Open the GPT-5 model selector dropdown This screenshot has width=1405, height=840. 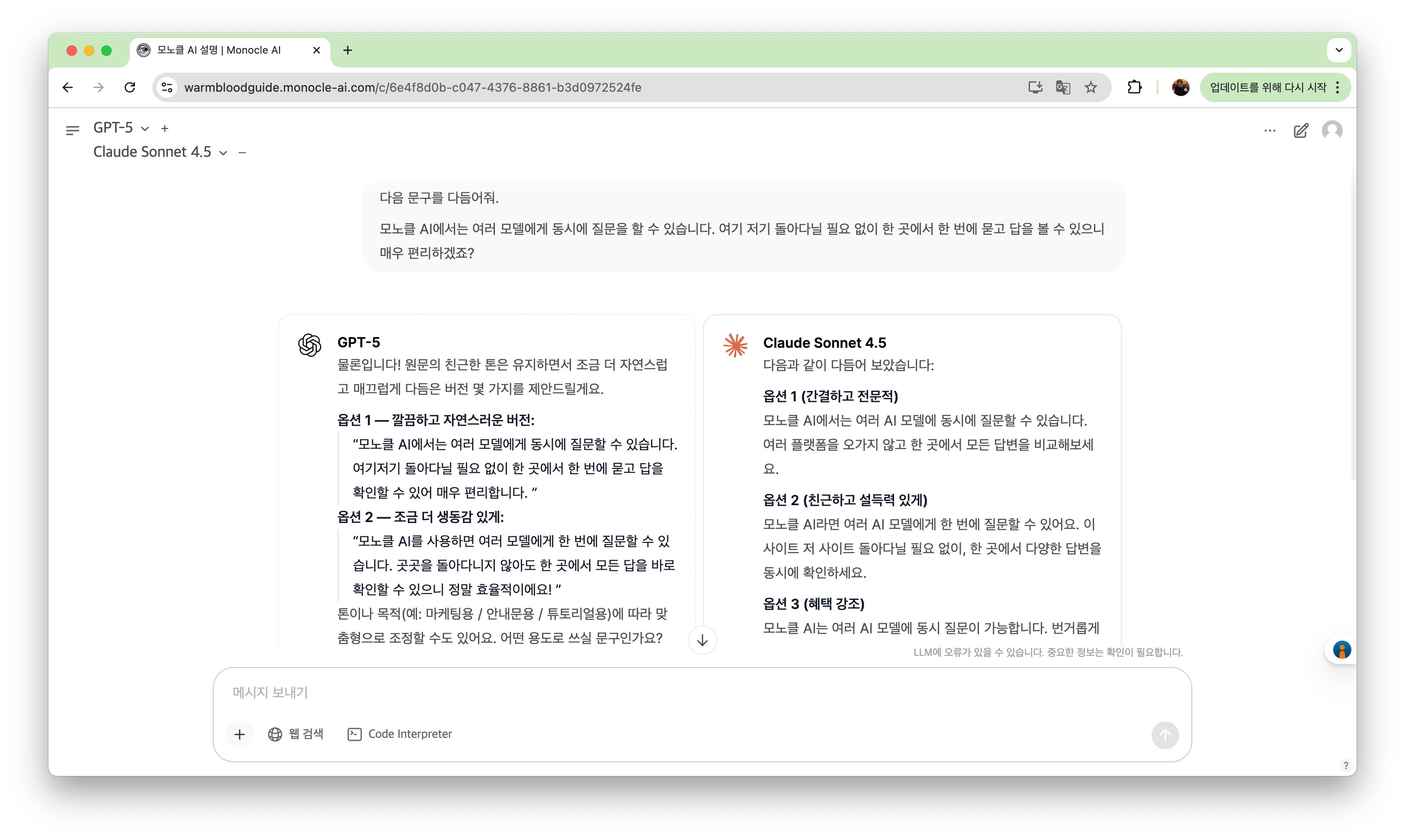[145, 128]
